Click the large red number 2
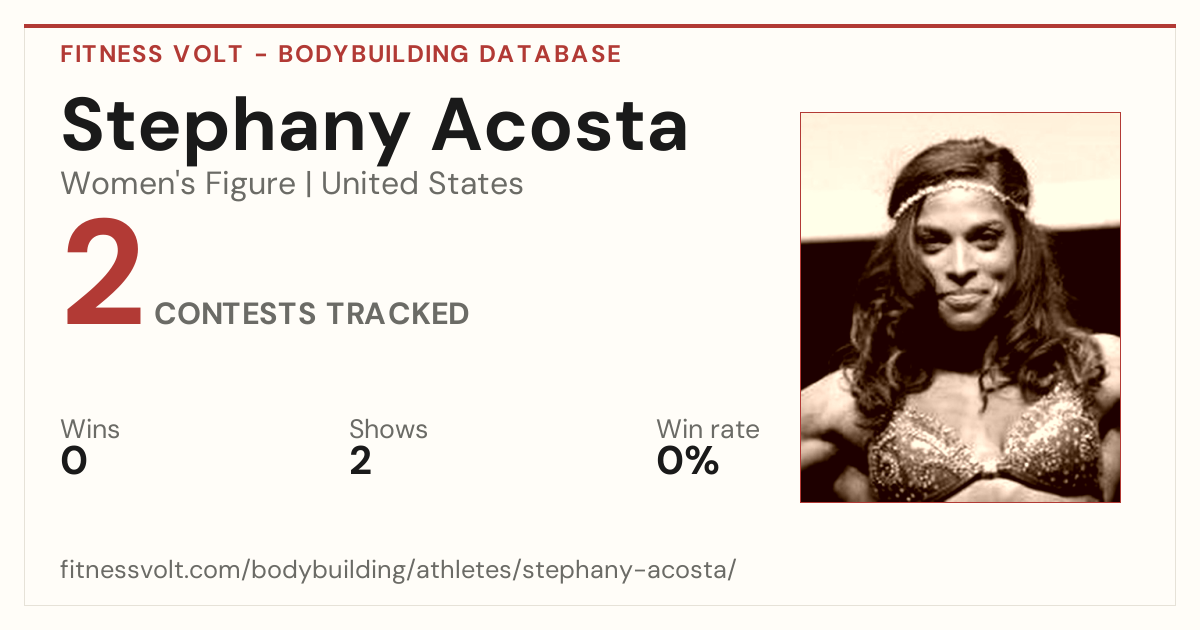 [x=103, y=275]
